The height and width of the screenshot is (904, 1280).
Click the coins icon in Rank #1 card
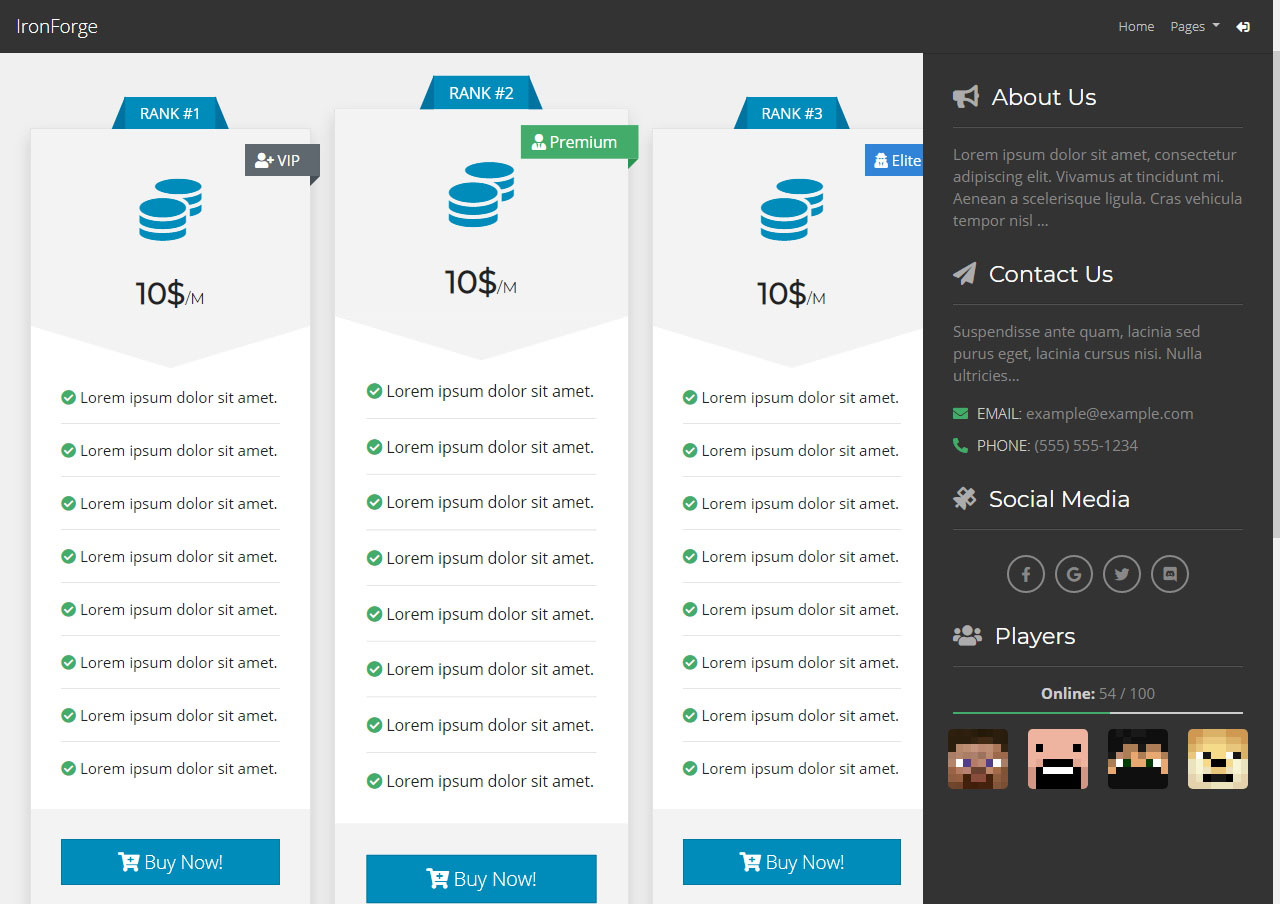pyautogui.click(x=170, y=209)
